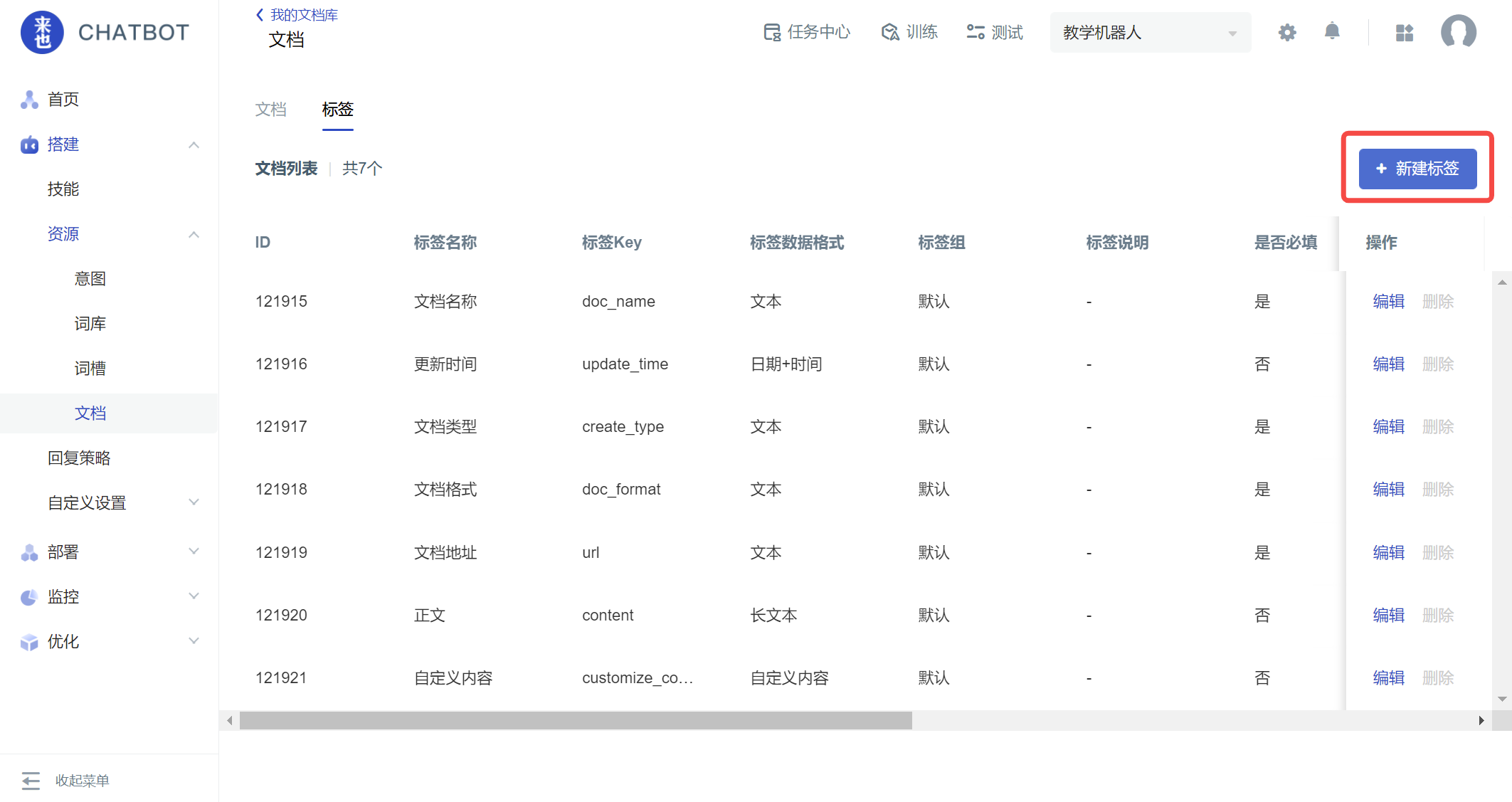Open 任务中心 task center

tap(807, 32)
